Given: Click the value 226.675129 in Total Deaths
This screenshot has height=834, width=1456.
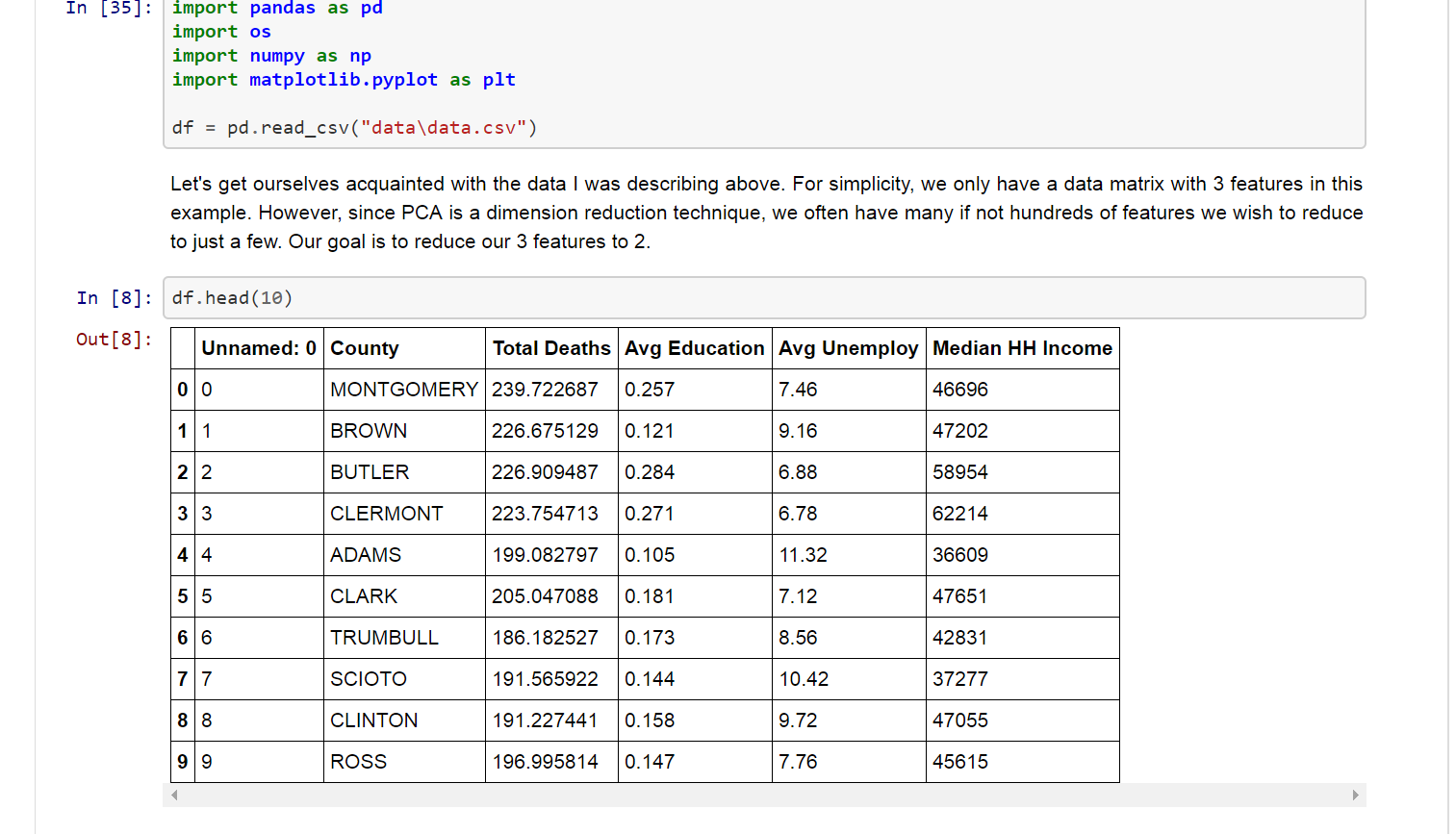Looking at the screenshot, I should [551, 431].
